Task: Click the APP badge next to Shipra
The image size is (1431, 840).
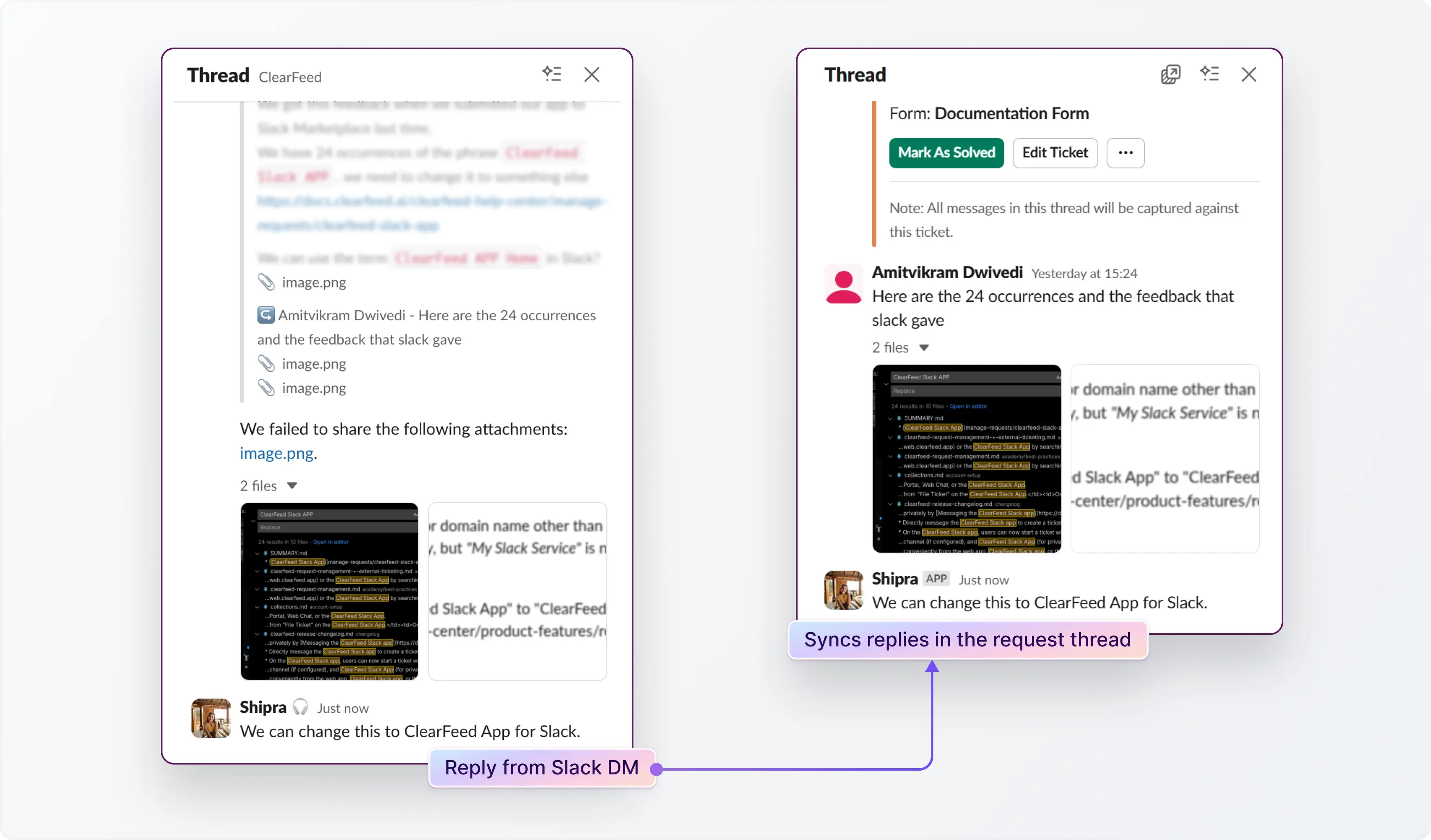Action: click(x=936, y=579)
